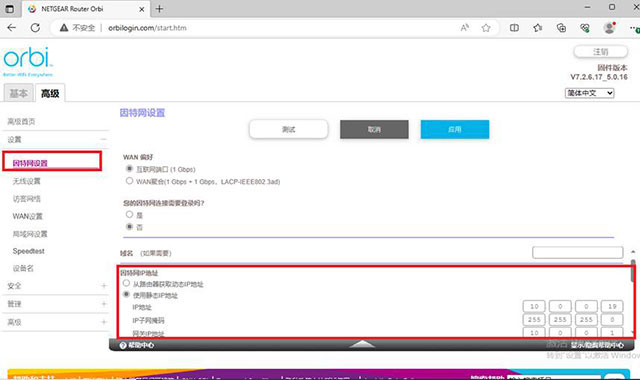
Task: Click gateway IP first octet field
Action: tap(534, 332)
